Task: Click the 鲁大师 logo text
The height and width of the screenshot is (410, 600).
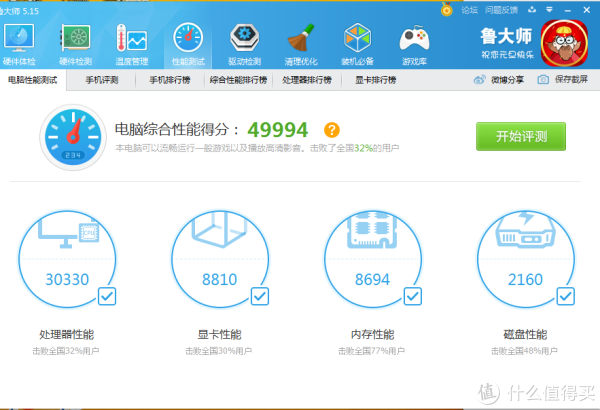Action: click(506, 36)
